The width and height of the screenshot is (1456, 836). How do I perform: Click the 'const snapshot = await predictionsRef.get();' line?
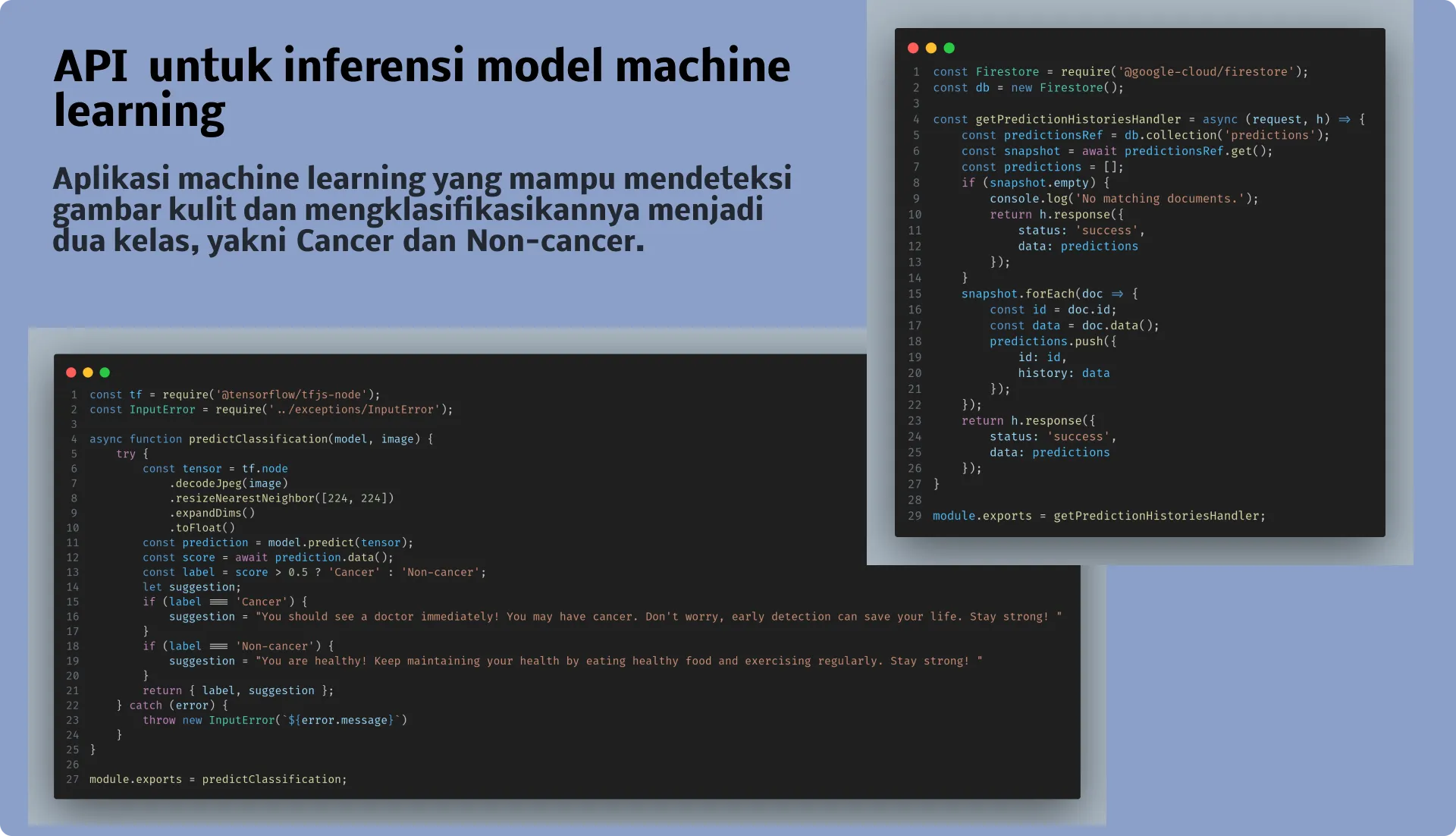click(1117, 151)
